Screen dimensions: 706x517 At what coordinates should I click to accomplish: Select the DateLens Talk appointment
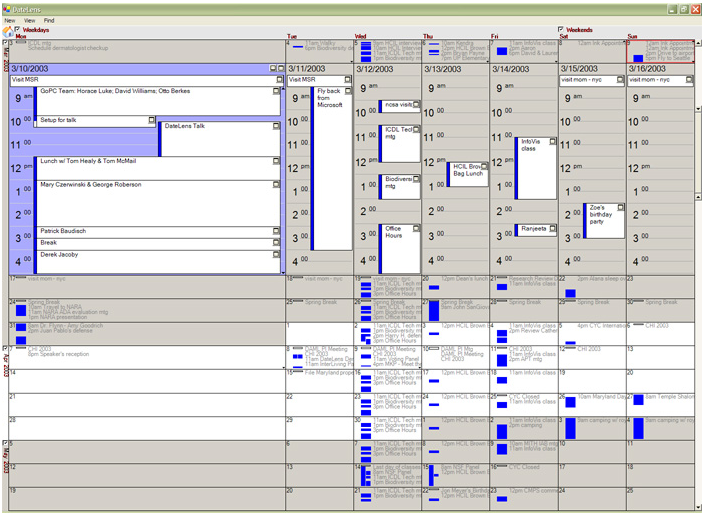(x=220, y=139)
